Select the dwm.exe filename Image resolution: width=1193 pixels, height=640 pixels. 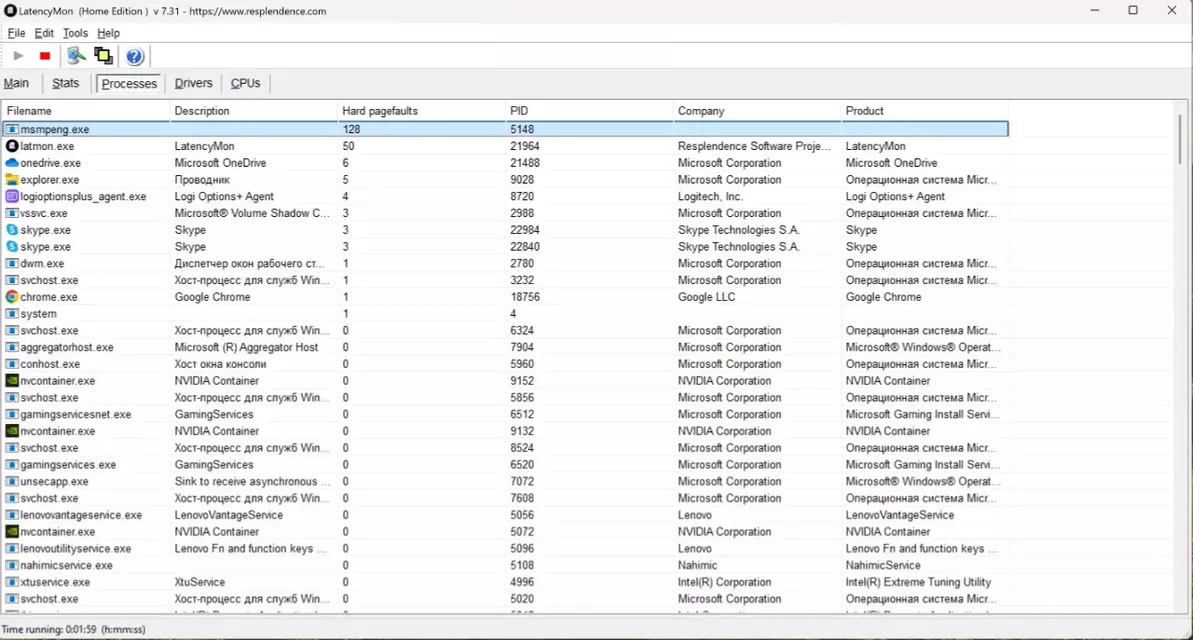click(x=42, y=263)
